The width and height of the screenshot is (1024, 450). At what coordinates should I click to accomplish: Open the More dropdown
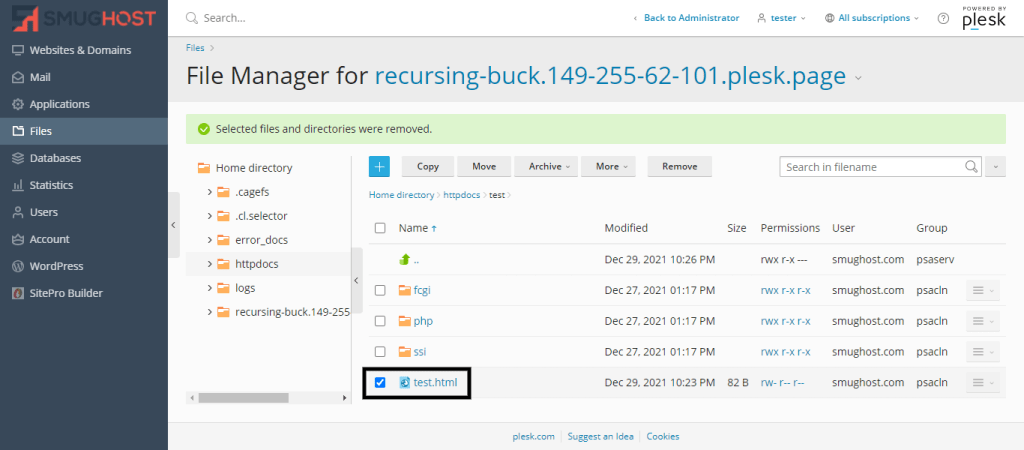pyautogui.click(x=608, y=167)
